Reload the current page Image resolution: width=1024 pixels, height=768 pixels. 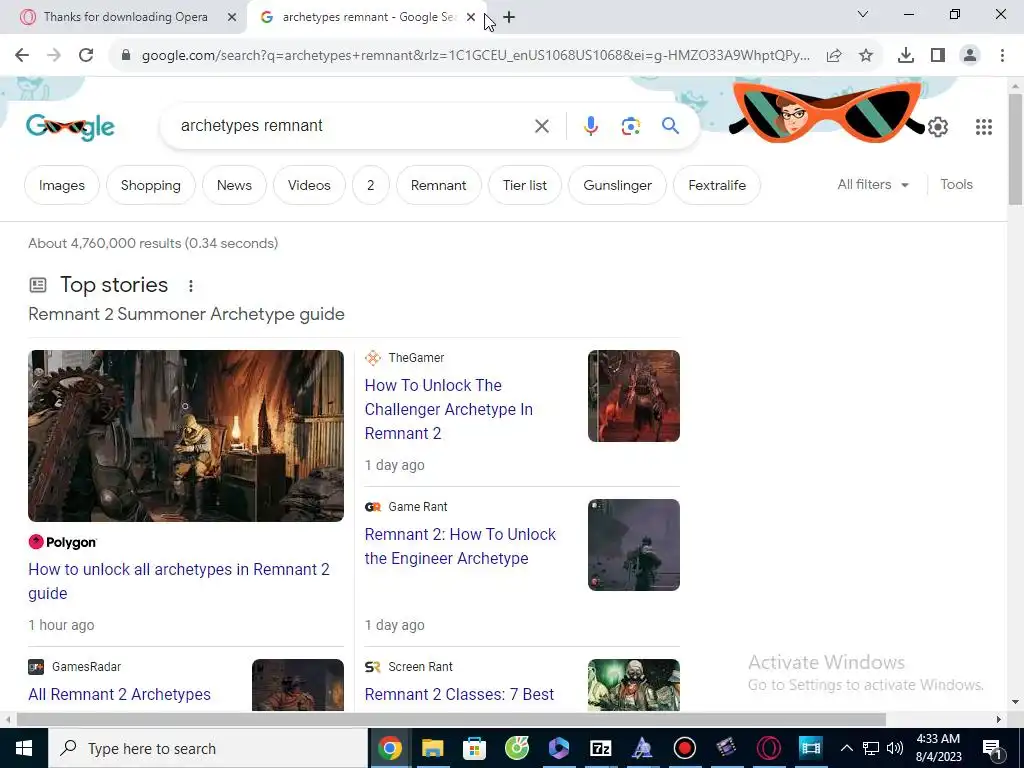pos(86,56)
